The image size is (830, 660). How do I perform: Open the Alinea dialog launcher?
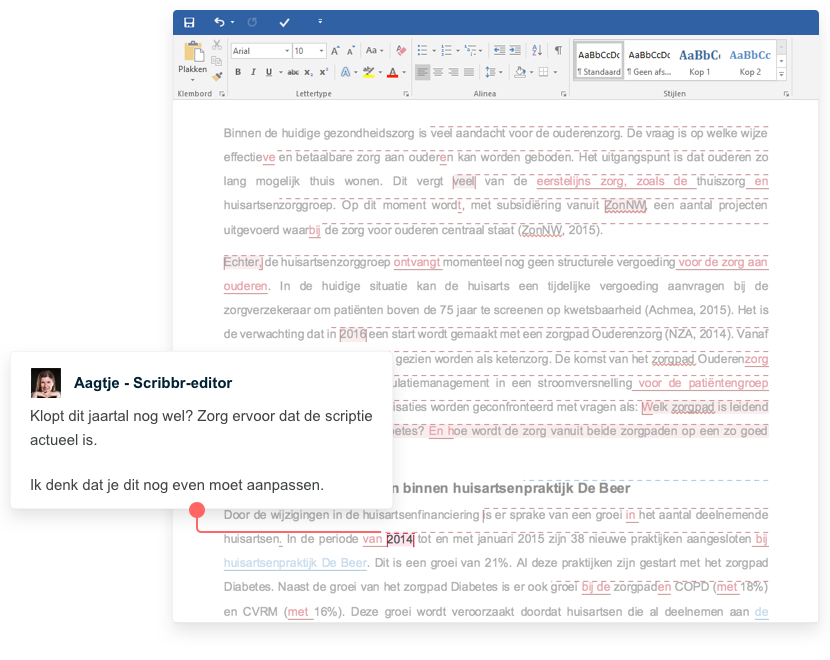tap(564, 94)
